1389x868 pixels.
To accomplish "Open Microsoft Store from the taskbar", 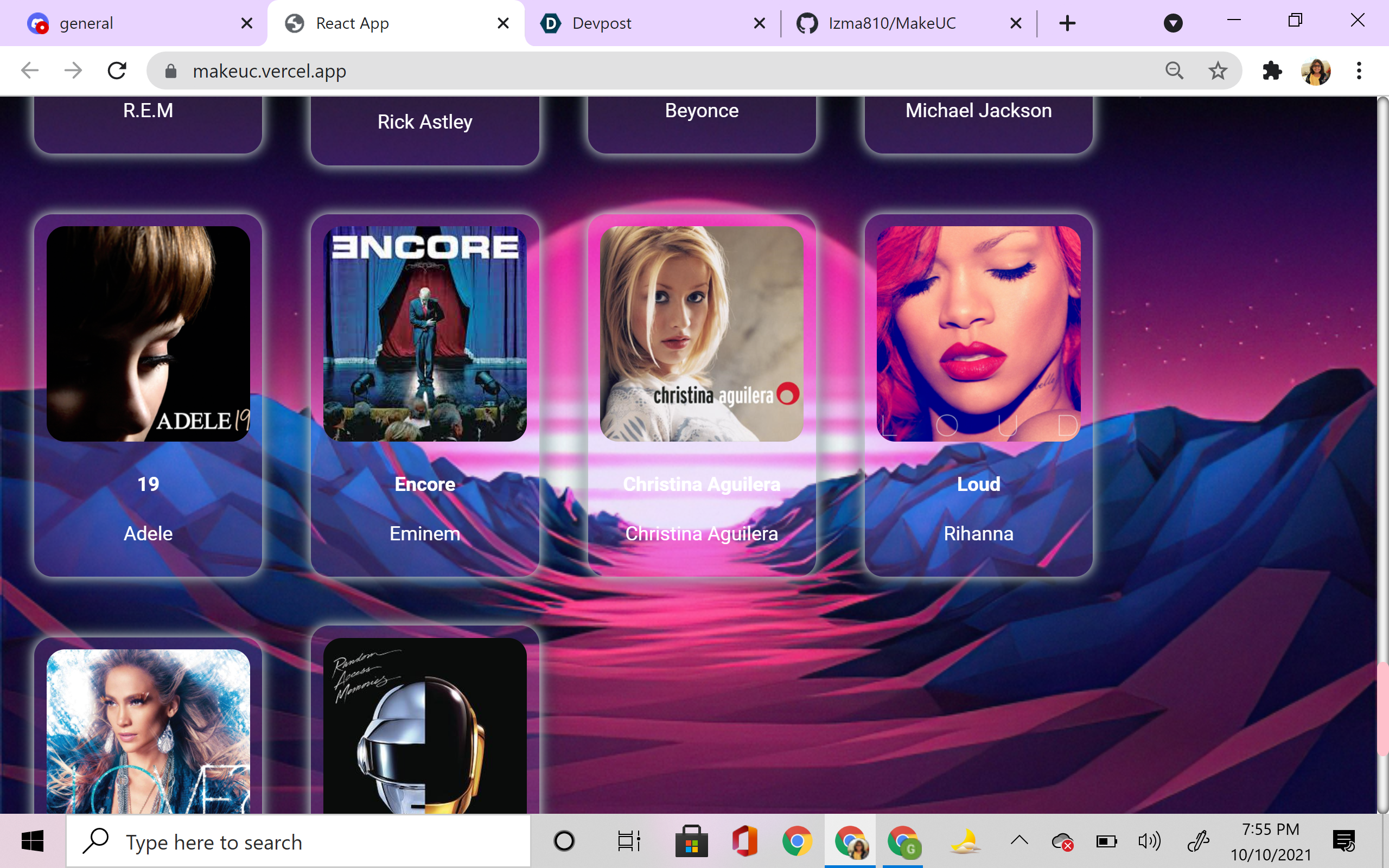I will click(691, 841).
